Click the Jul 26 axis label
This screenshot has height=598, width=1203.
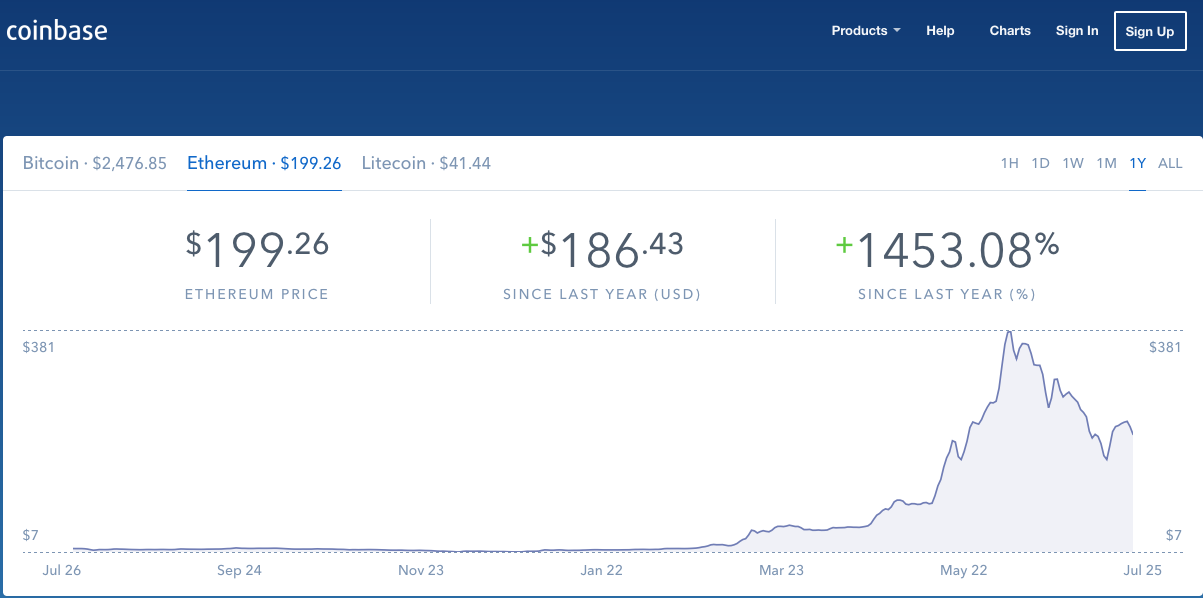point(62,571)
